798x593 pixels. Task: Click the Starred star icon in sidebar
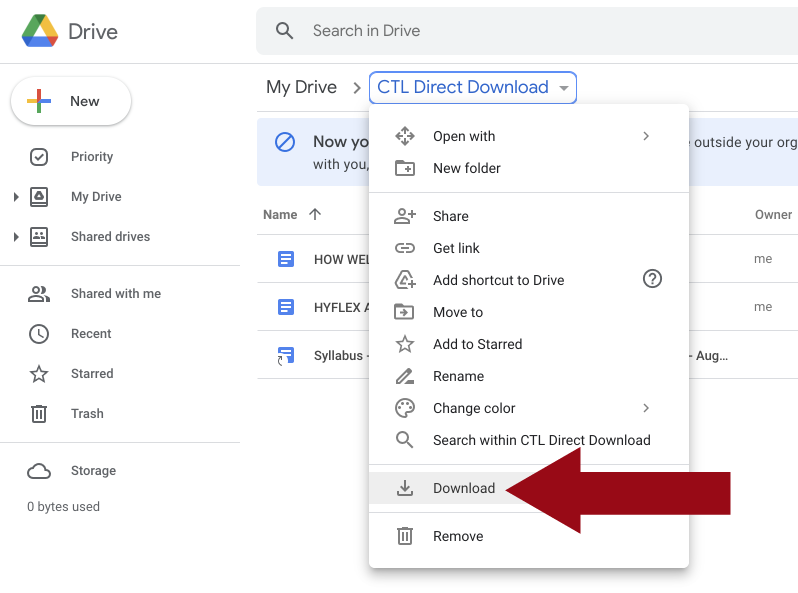pos(39,374)
